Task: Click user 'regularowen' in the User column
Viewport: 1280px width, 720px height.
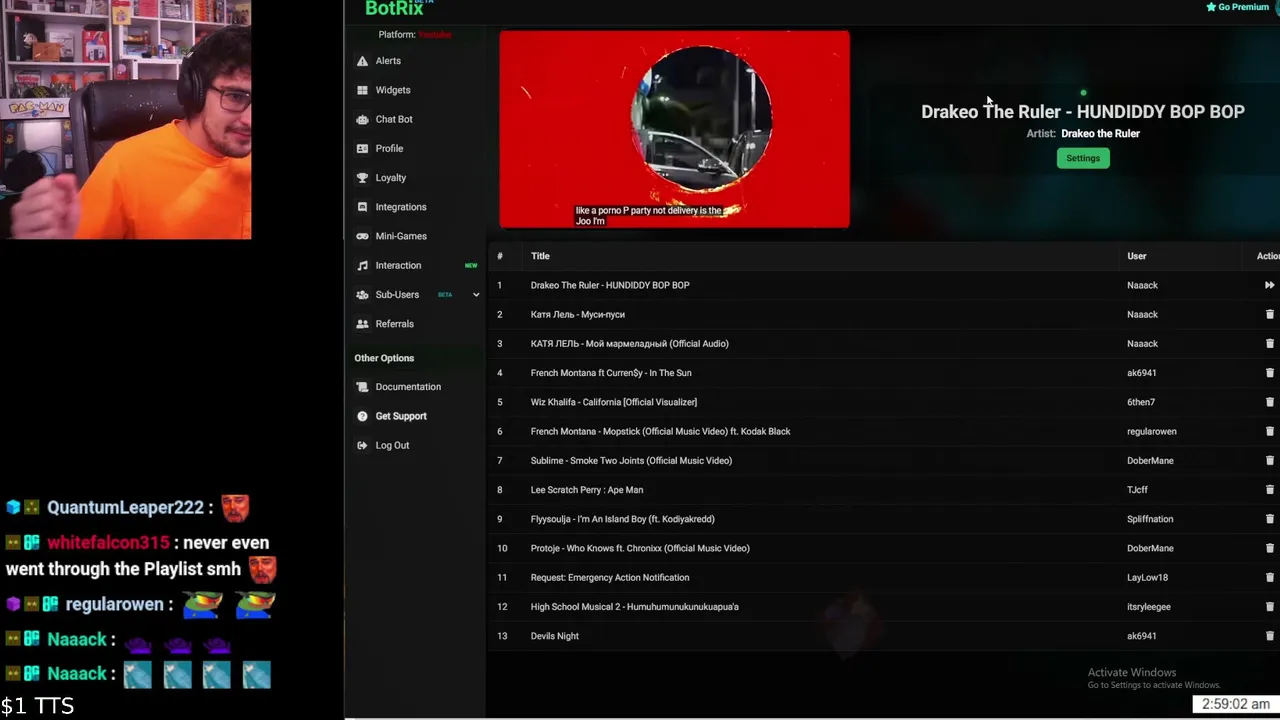Action: [1152, 431]
